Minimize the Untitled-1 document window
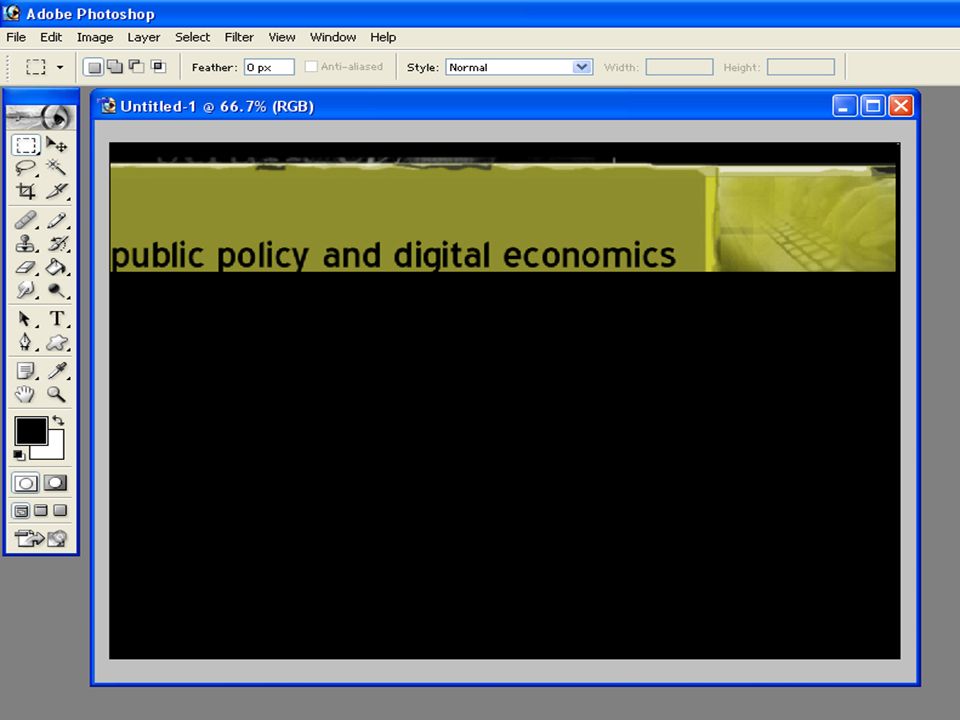 tap(844, 106)
